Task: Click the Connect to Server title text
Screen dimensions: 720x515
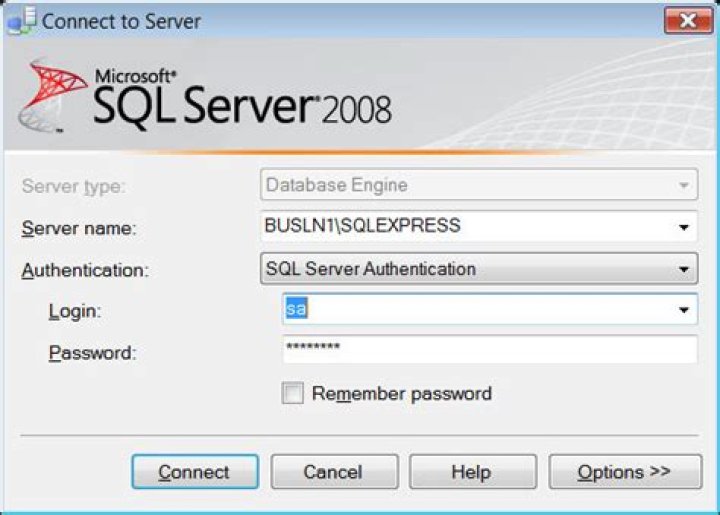Action: [x=121, y=21]
